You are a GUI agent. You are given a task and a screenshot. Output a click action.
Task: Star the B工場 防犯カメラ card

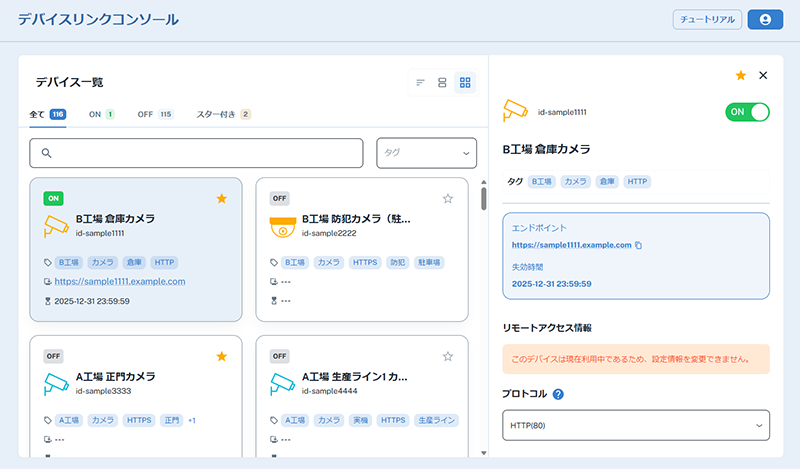click(448, 199)
